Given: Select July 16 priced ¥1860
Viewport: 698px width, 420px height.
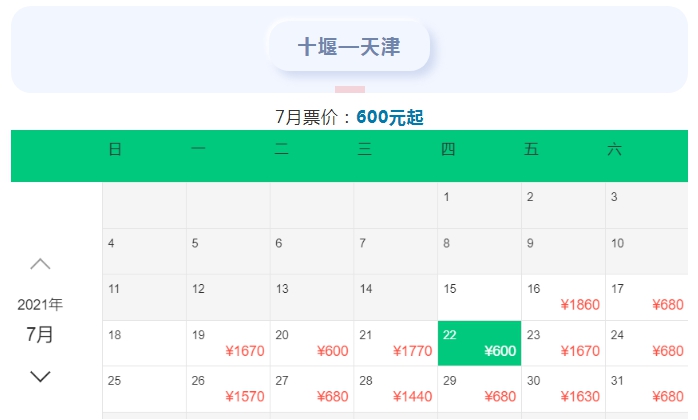Looking at the screenshot, I should click(563, 297).
